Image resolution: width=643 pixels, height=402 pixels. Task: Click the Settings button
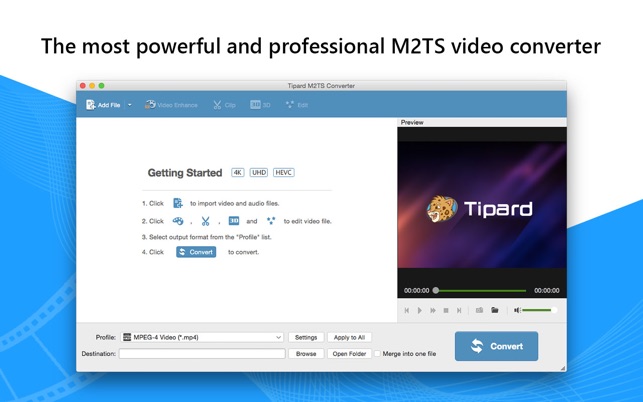tap(306, 337)
